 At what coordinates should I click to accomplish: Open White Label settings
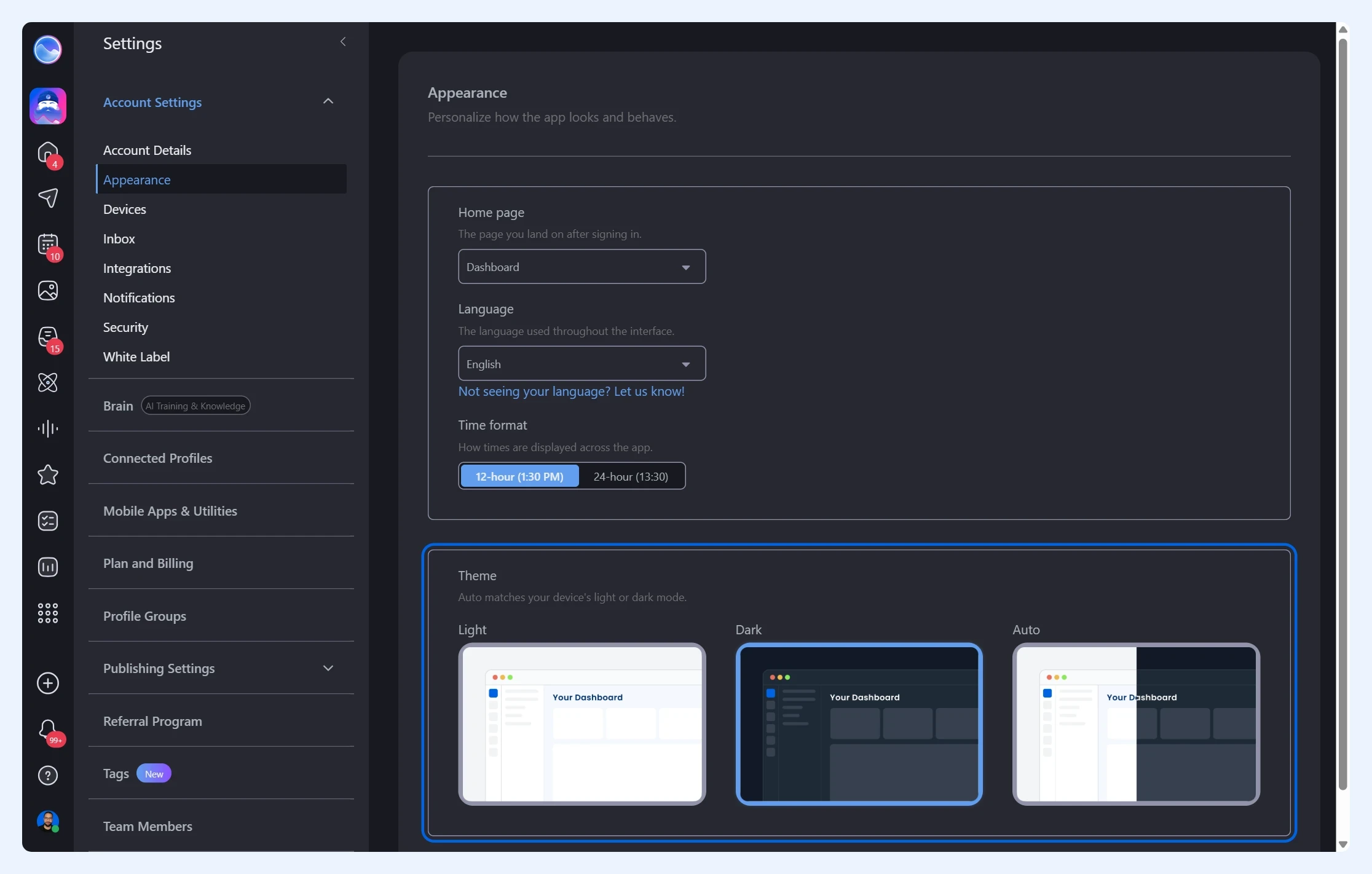coord(136,356)
